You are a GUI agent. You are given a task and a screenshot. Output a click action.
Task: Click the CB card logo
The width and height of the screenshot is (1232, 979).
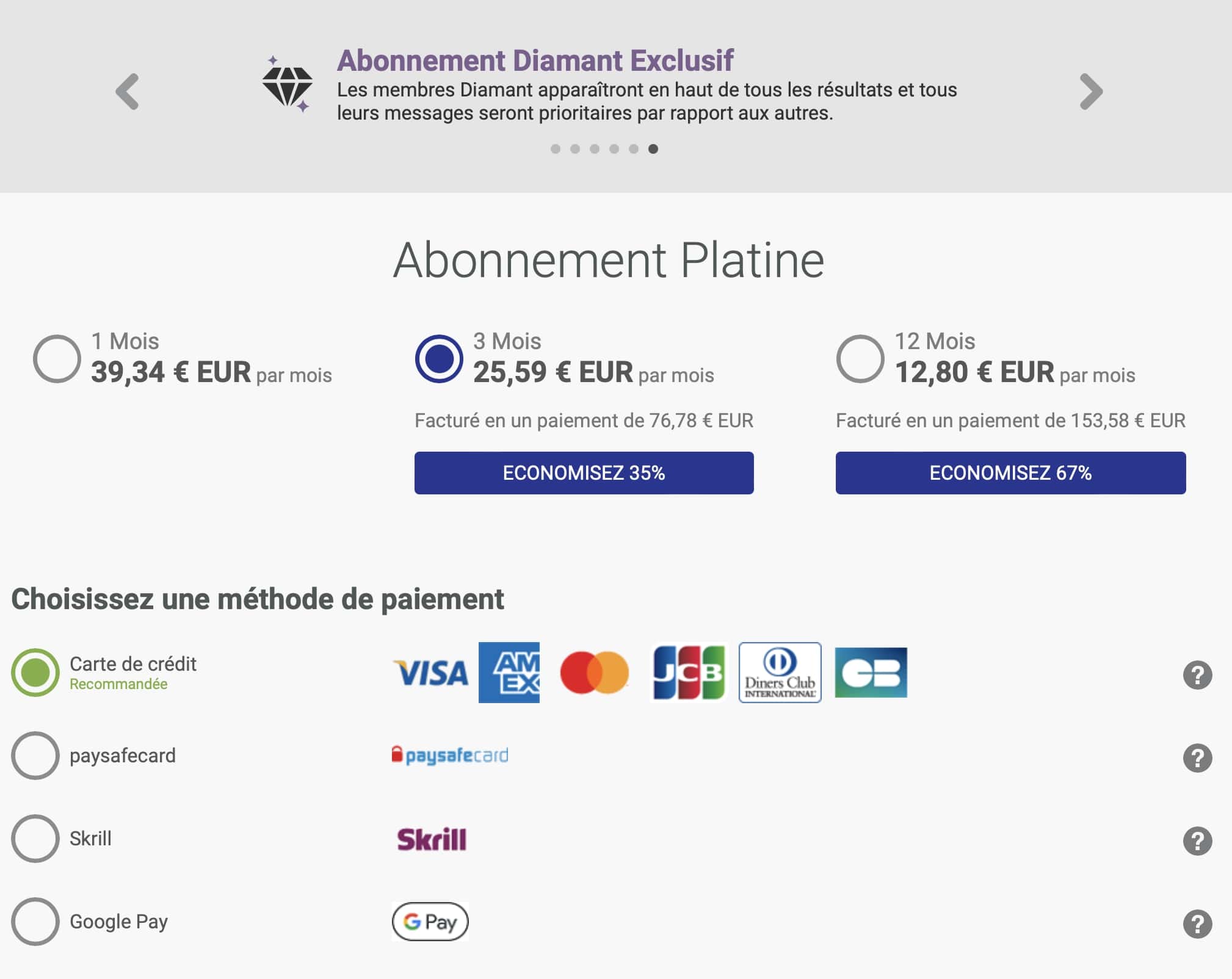tap(871, 673)
